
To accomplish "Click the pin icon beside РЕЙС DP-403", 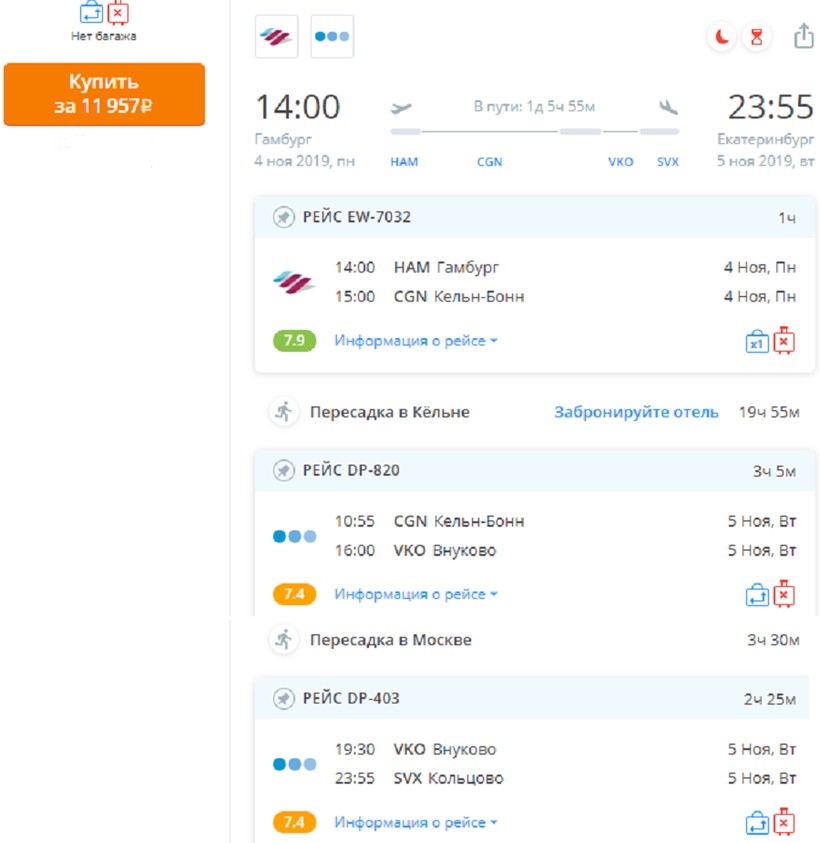I will pos(284,698).
